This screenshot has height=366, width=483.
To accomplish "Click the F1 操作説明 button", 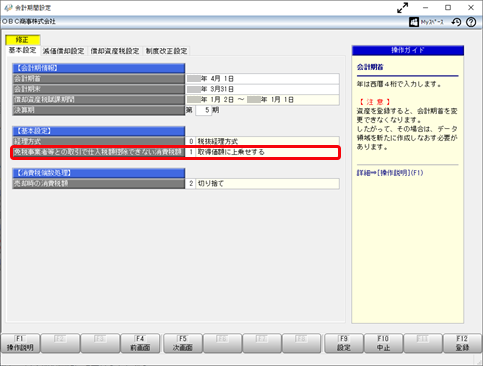I will pos(20,343).
